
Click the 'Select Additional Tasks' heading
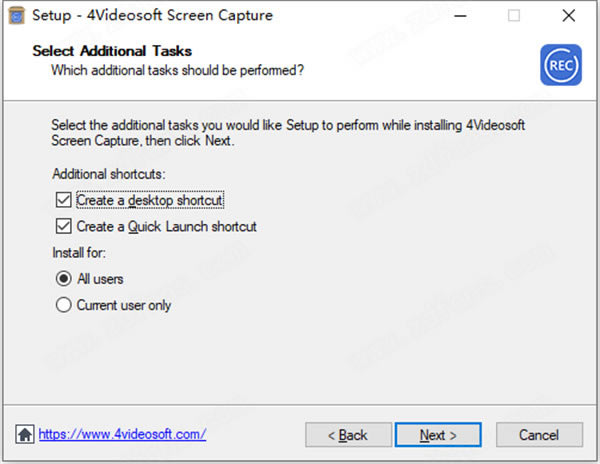pos(112,51)
